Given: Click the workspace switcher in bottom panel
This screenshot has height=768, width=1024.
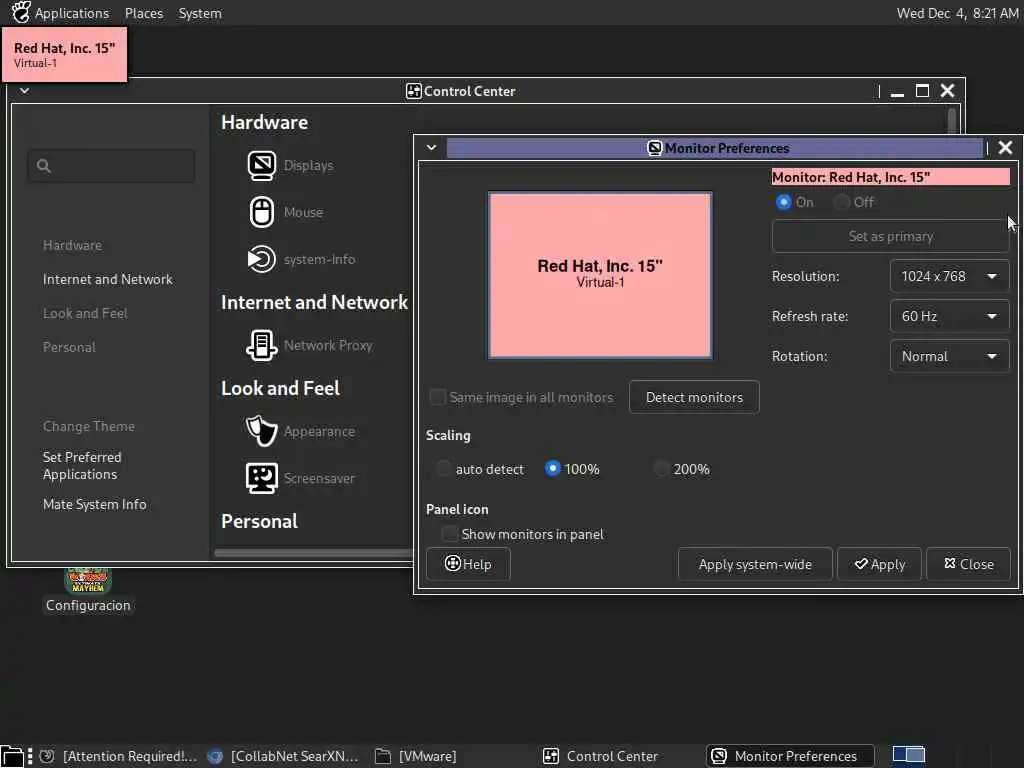Looking at the screenshot, I should [909, 756].
